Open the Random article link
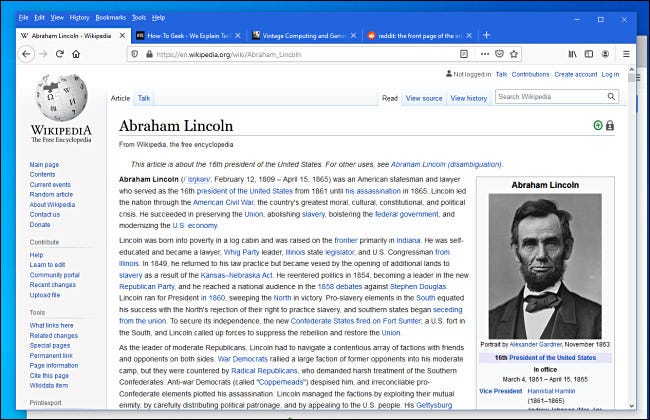The height and width of the screenshot is (420, 650). click(x=51, y=194)
